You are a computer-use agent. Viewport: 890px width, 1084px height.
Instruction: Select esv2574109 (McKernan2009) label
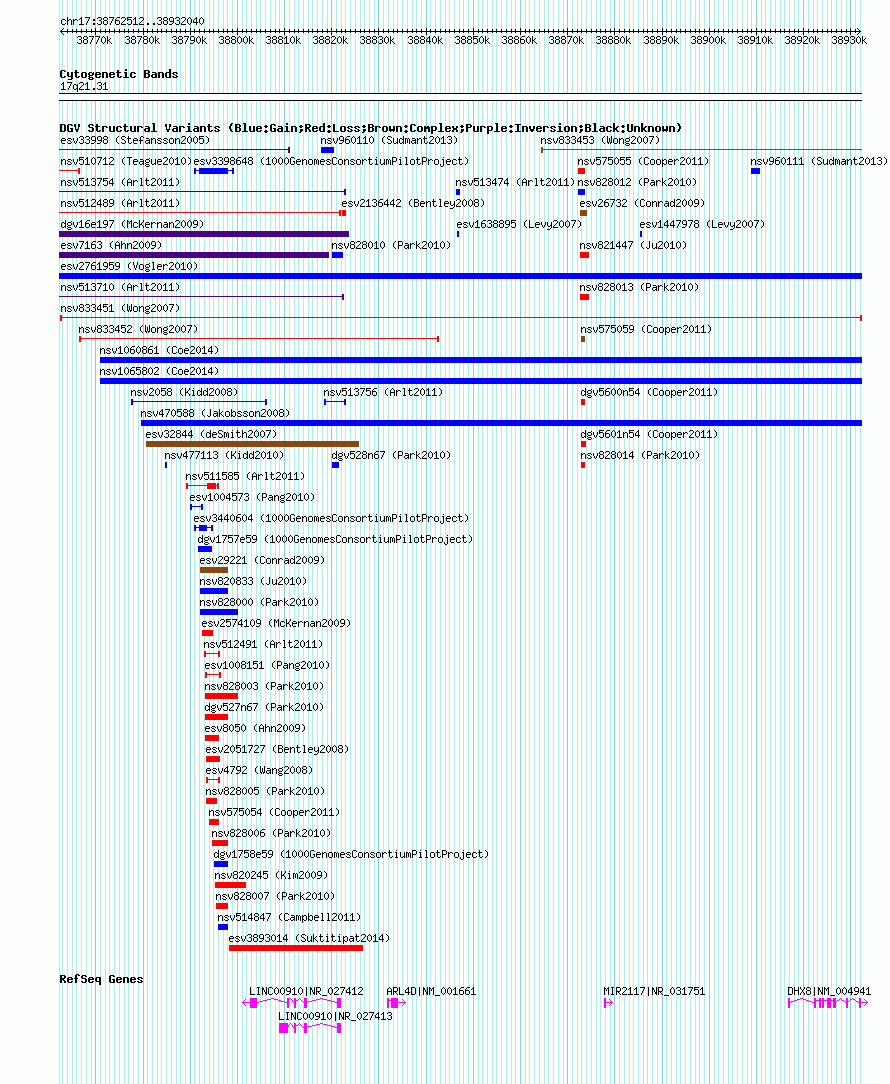coord(276,623)
